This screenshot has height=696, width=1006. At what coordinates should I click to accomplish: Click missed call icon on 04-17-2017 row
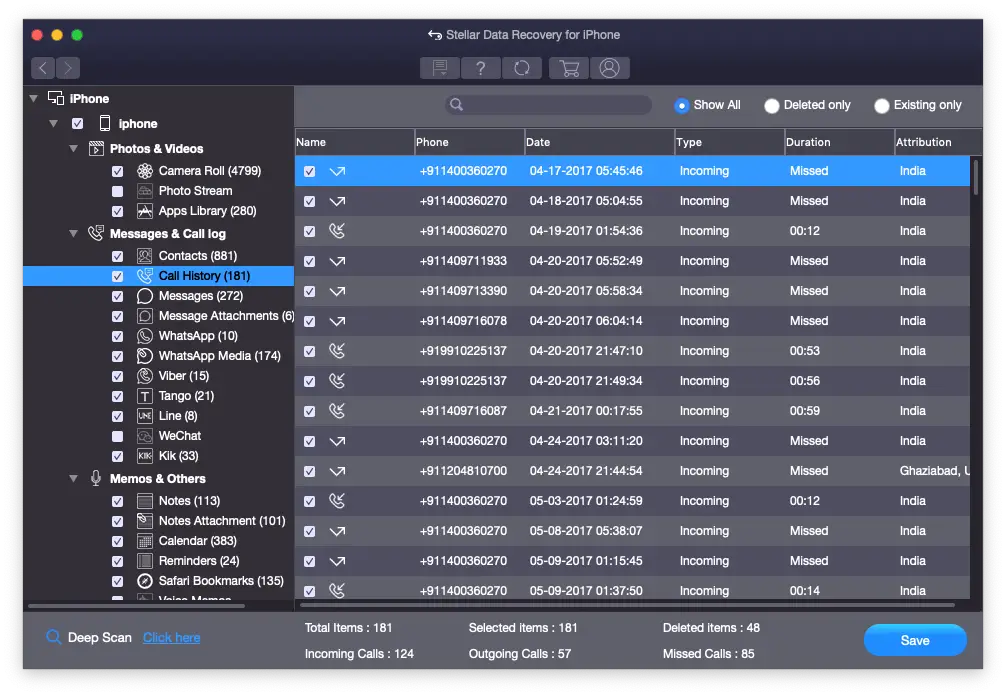337,171
